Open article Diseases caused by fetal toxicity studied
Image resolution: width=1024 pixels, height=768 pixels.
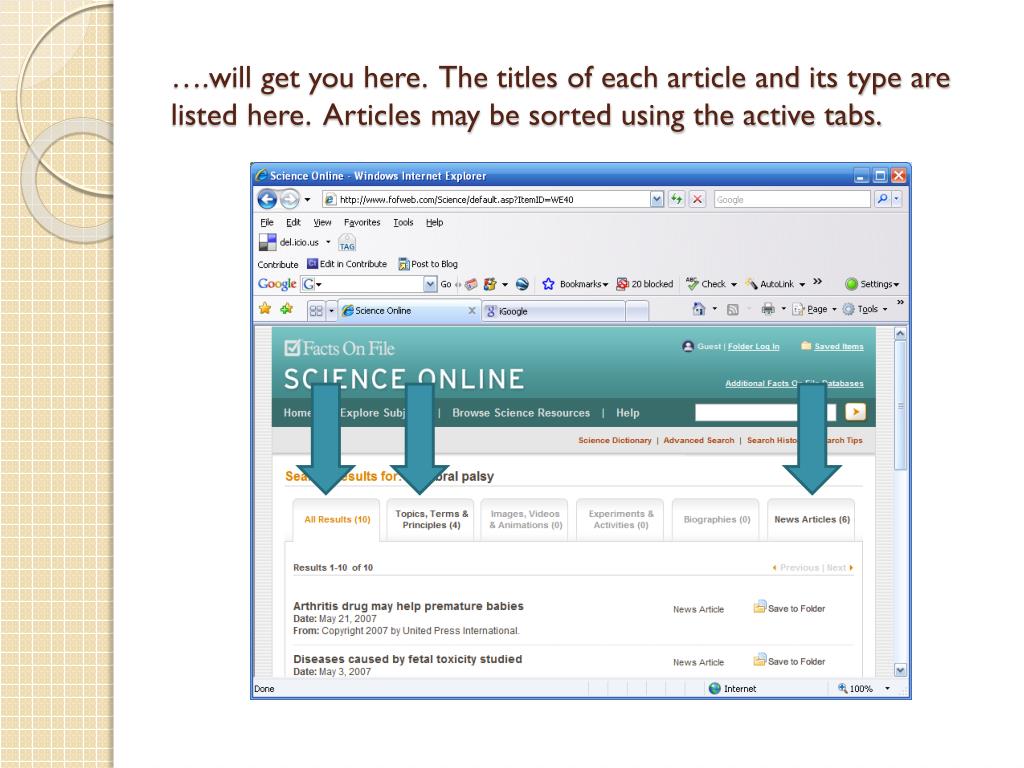click(408, 659)
